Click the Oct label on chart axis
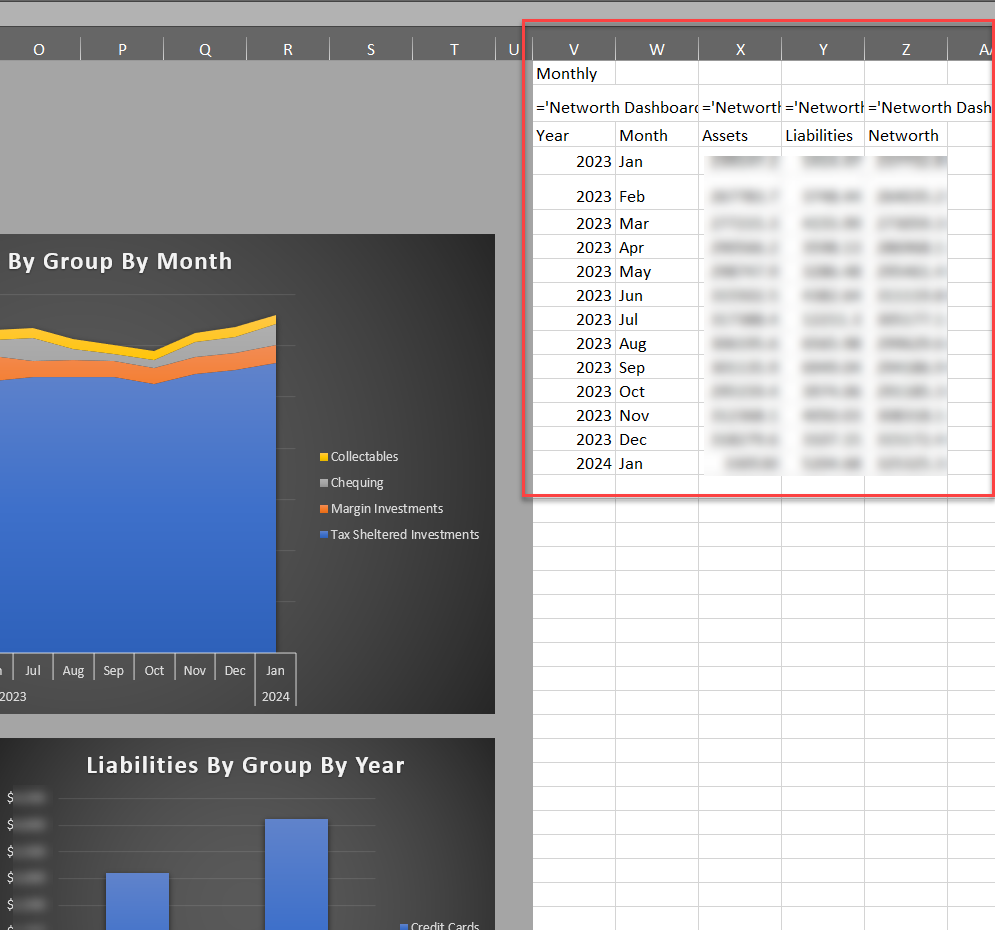 (154, 670)
